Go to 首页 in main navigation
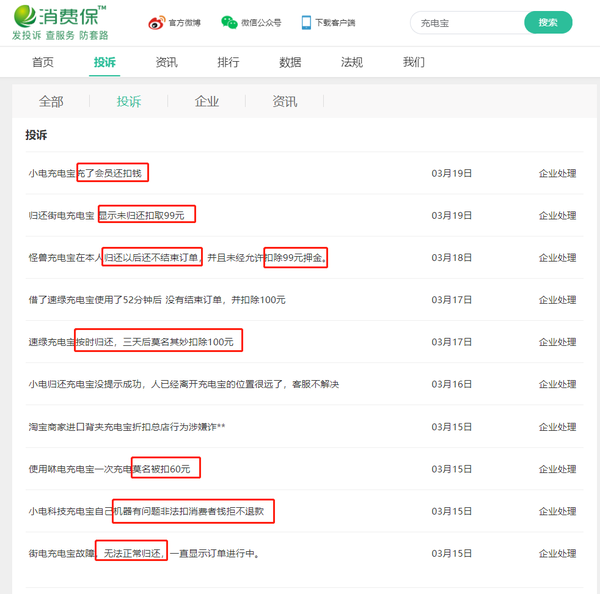The width and height of the screenshot is (600, 594). point(43,62)
